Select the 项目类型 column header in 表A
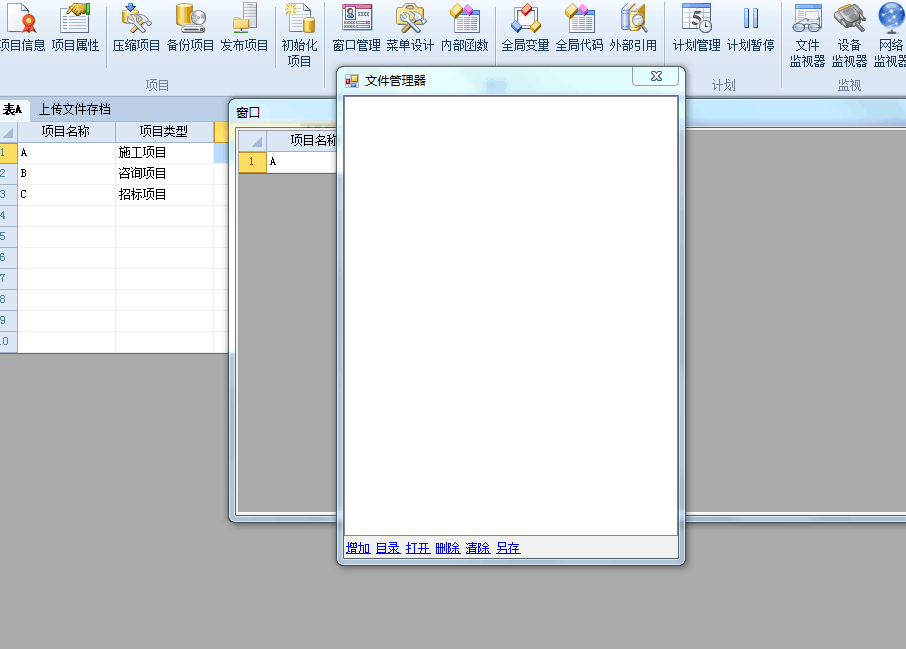906x649 pixels. pyautogui.click(x=165, y=132)
